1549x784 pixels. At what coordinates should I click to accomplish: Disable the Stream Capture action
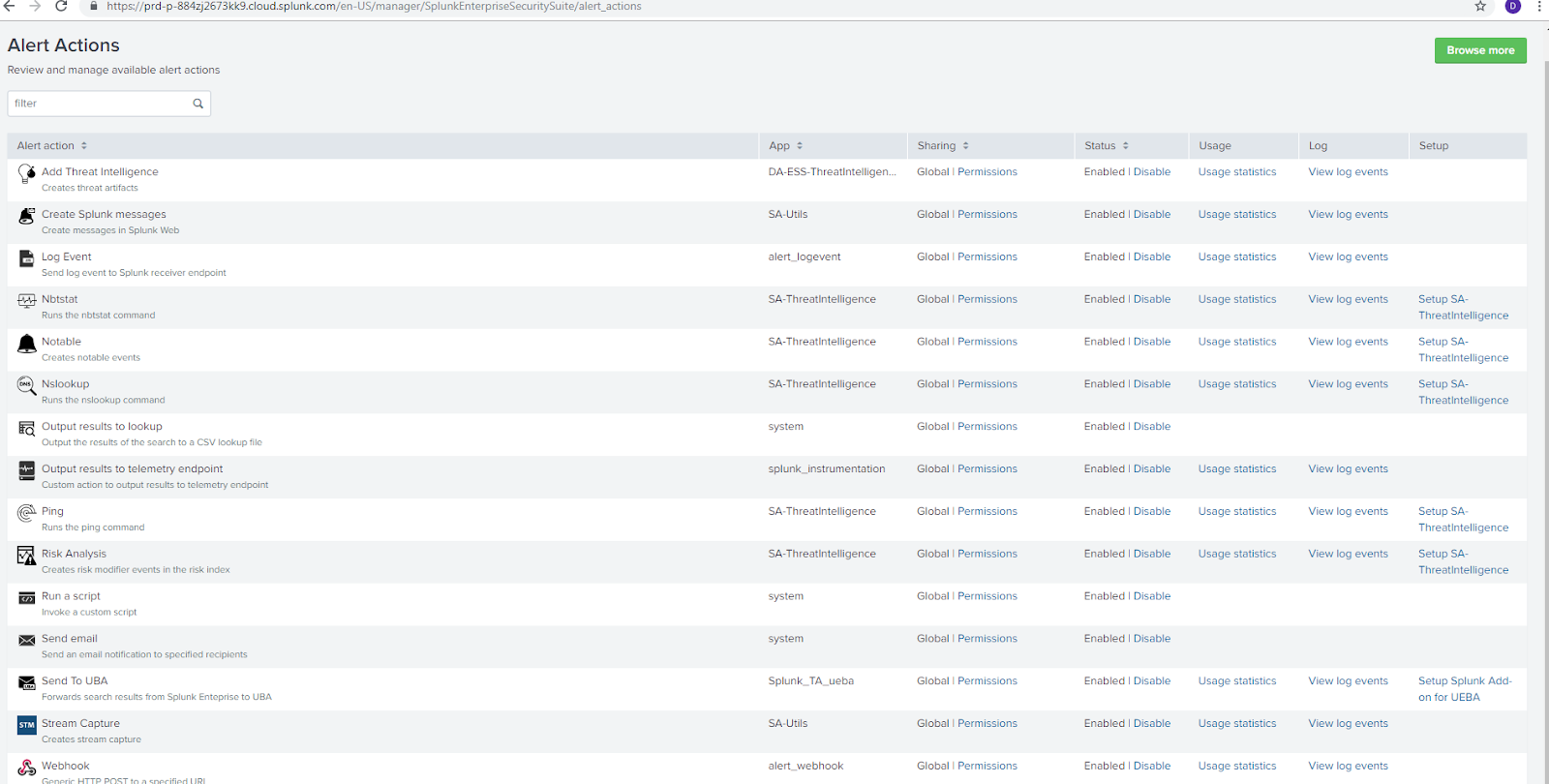1152,724
